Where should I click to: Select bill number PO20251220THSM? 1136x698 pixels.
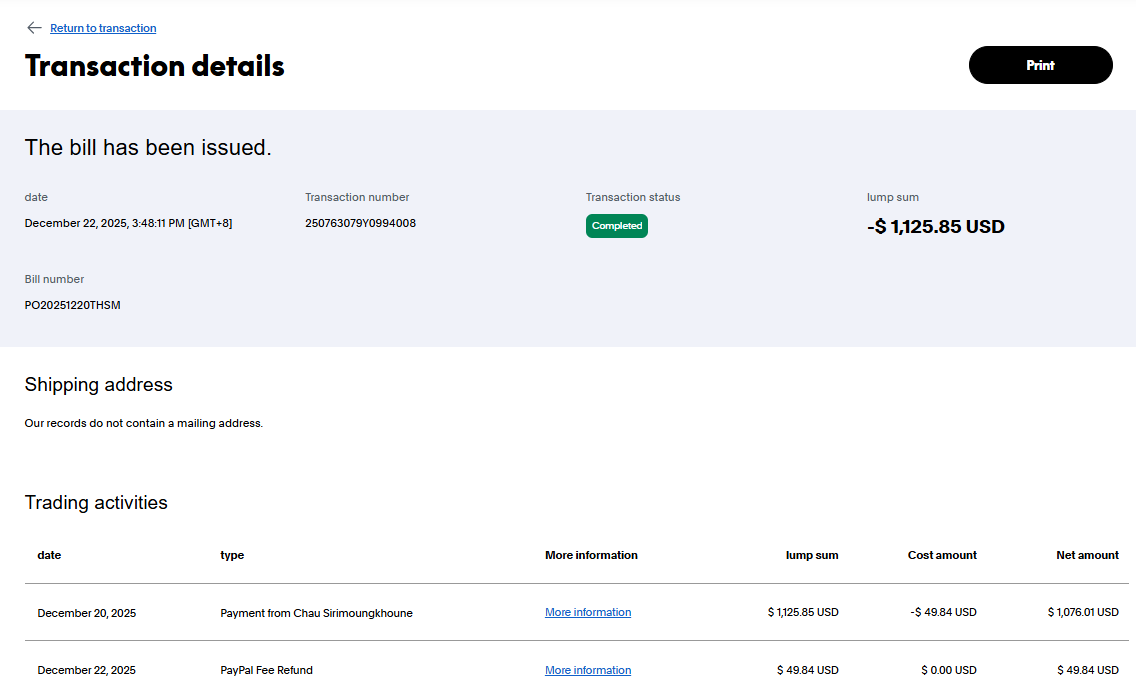[72, 305]
